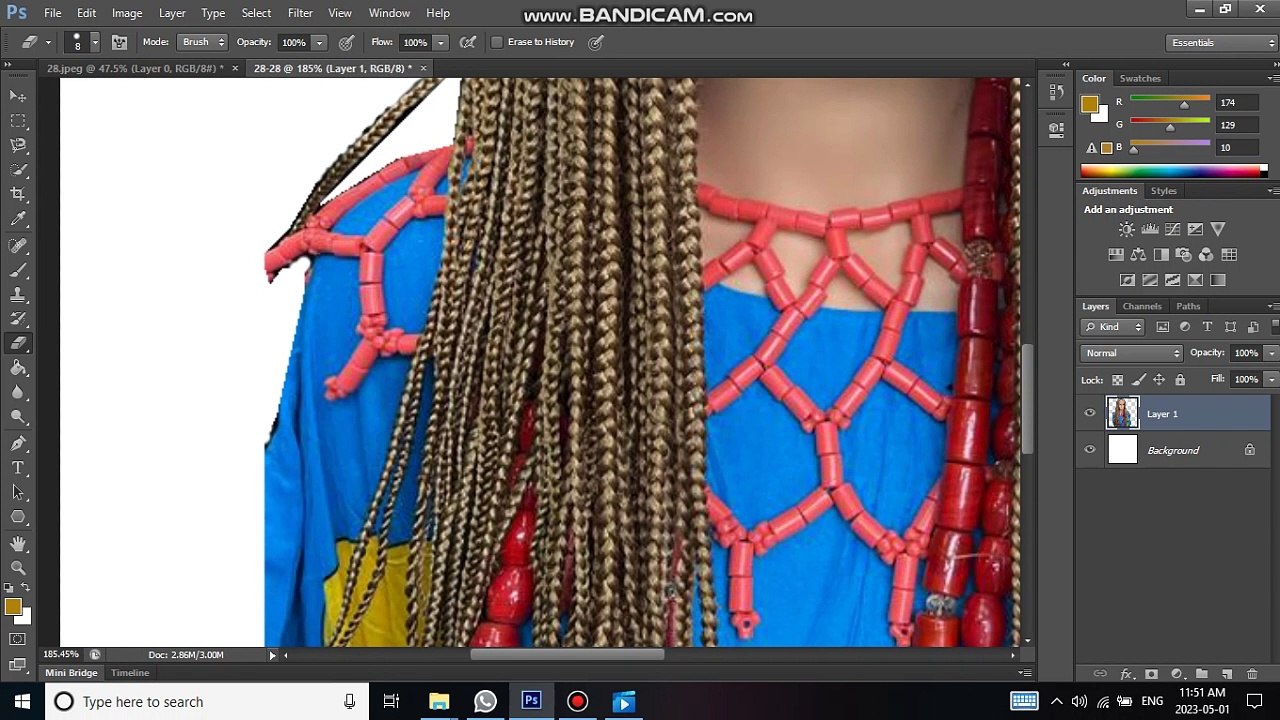Select the Blur tool

(x=18, y=392)
